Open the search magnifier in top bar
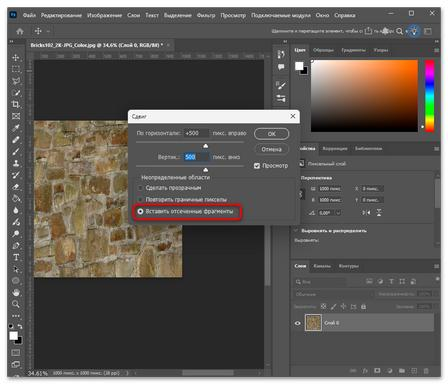This screenshot has height=384, width=448. [399, 31]
